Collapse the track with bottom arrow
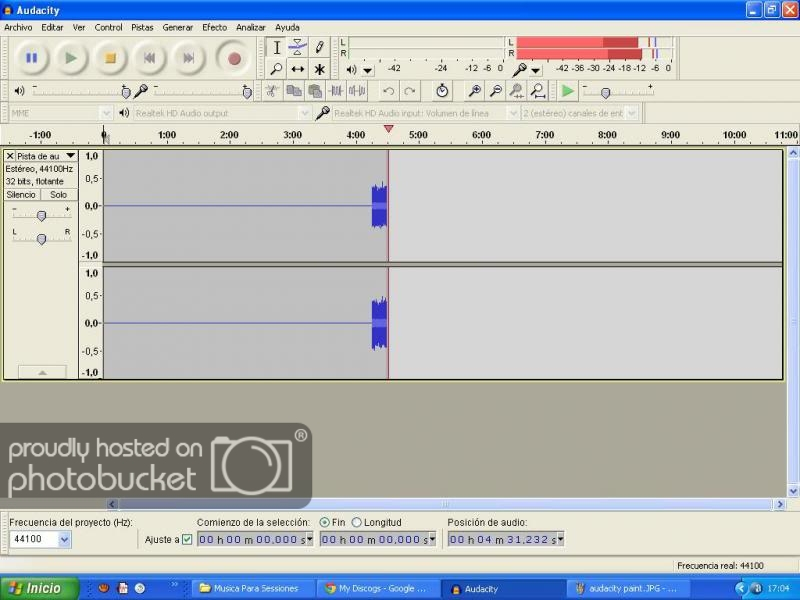800x600 pixels. 42,372
